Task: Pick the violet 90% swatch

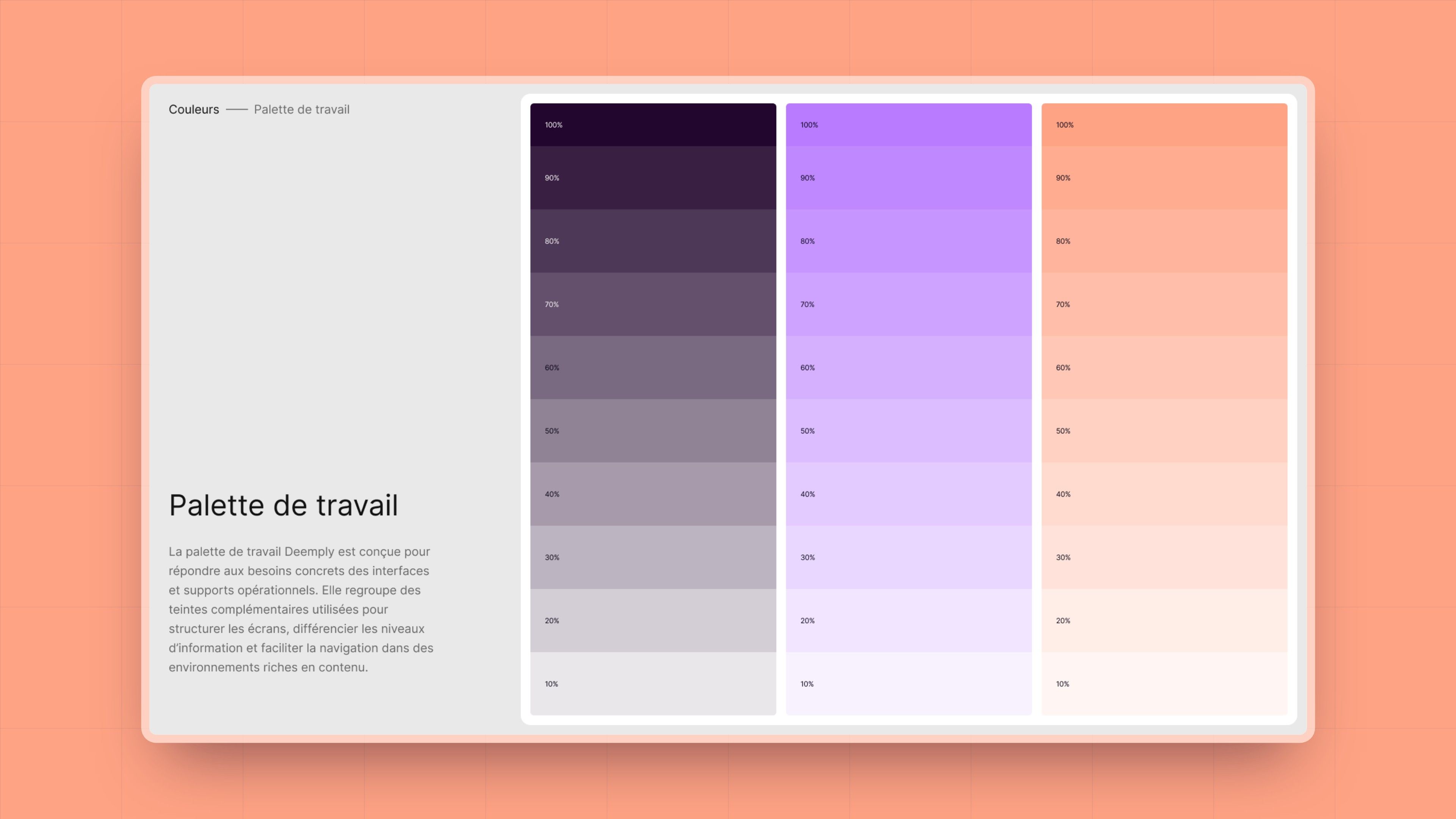Action: pos(908,178)
